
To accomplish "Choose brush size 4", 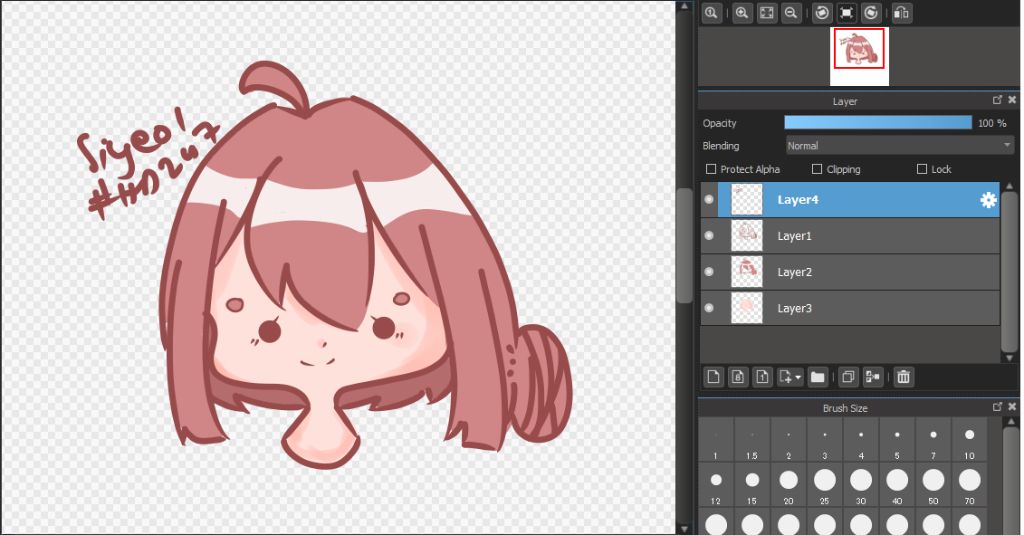I will point(861,440).
